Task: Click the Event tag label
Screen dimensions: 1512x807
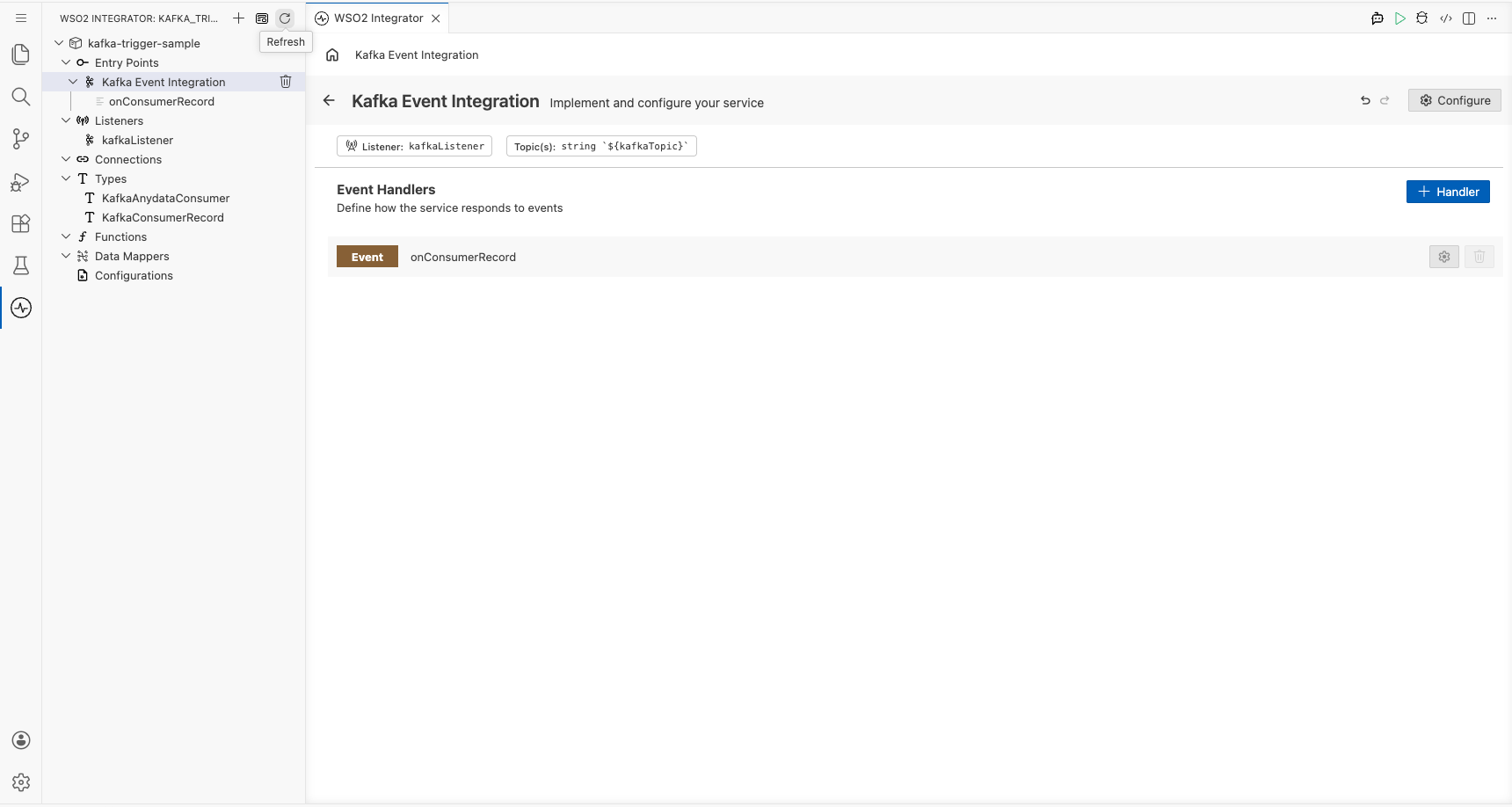Action: click(367, 257)
